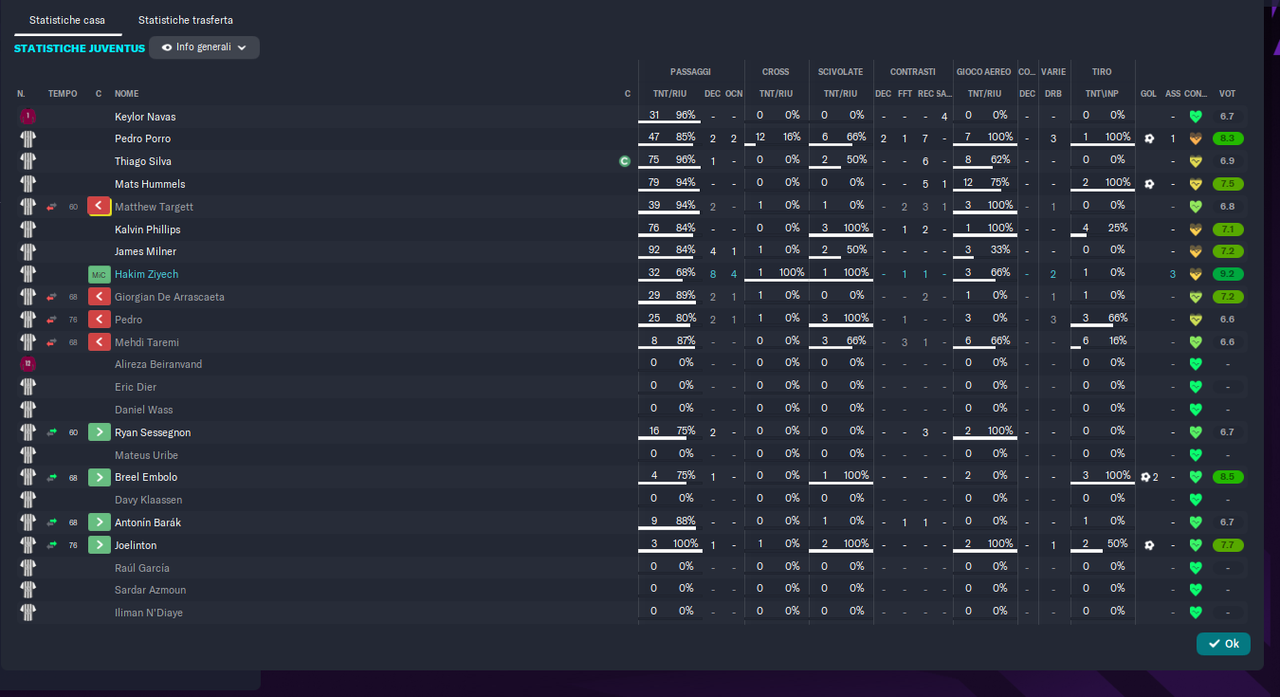Confirm with the Ok button

1223,644
